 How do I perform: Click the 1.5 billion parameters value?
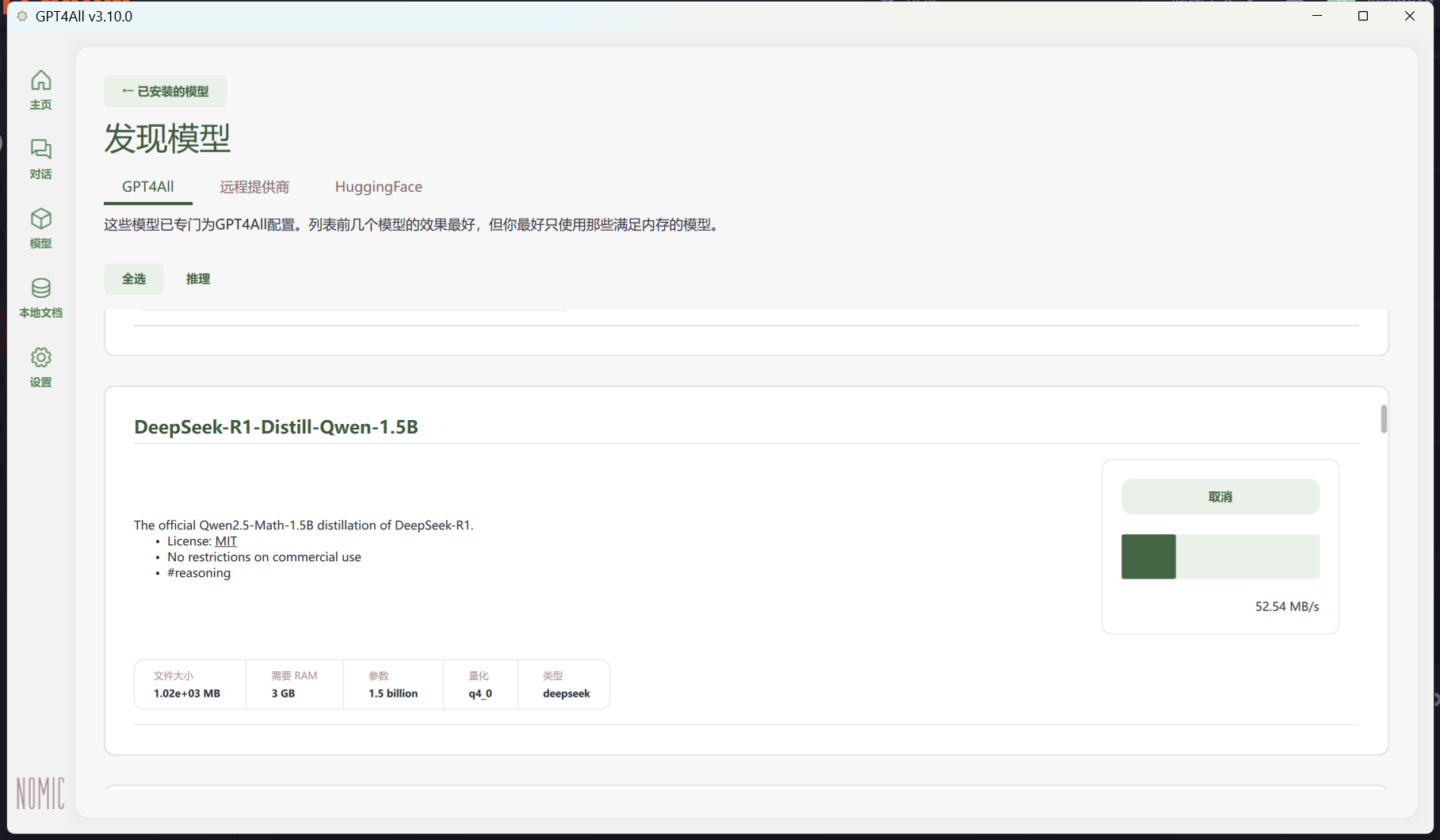393,693
